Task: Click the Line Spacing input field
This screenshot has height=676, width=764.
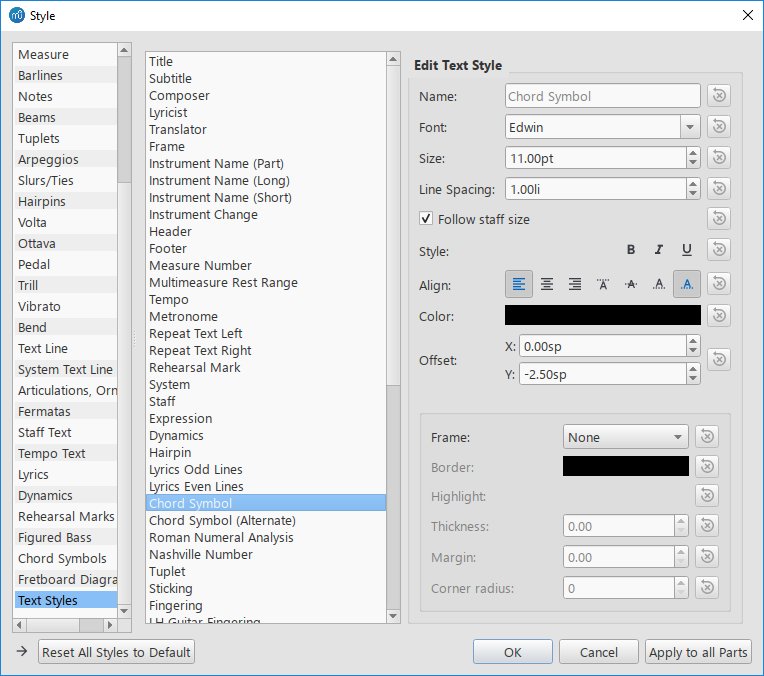Action: (x=596, y=189)
